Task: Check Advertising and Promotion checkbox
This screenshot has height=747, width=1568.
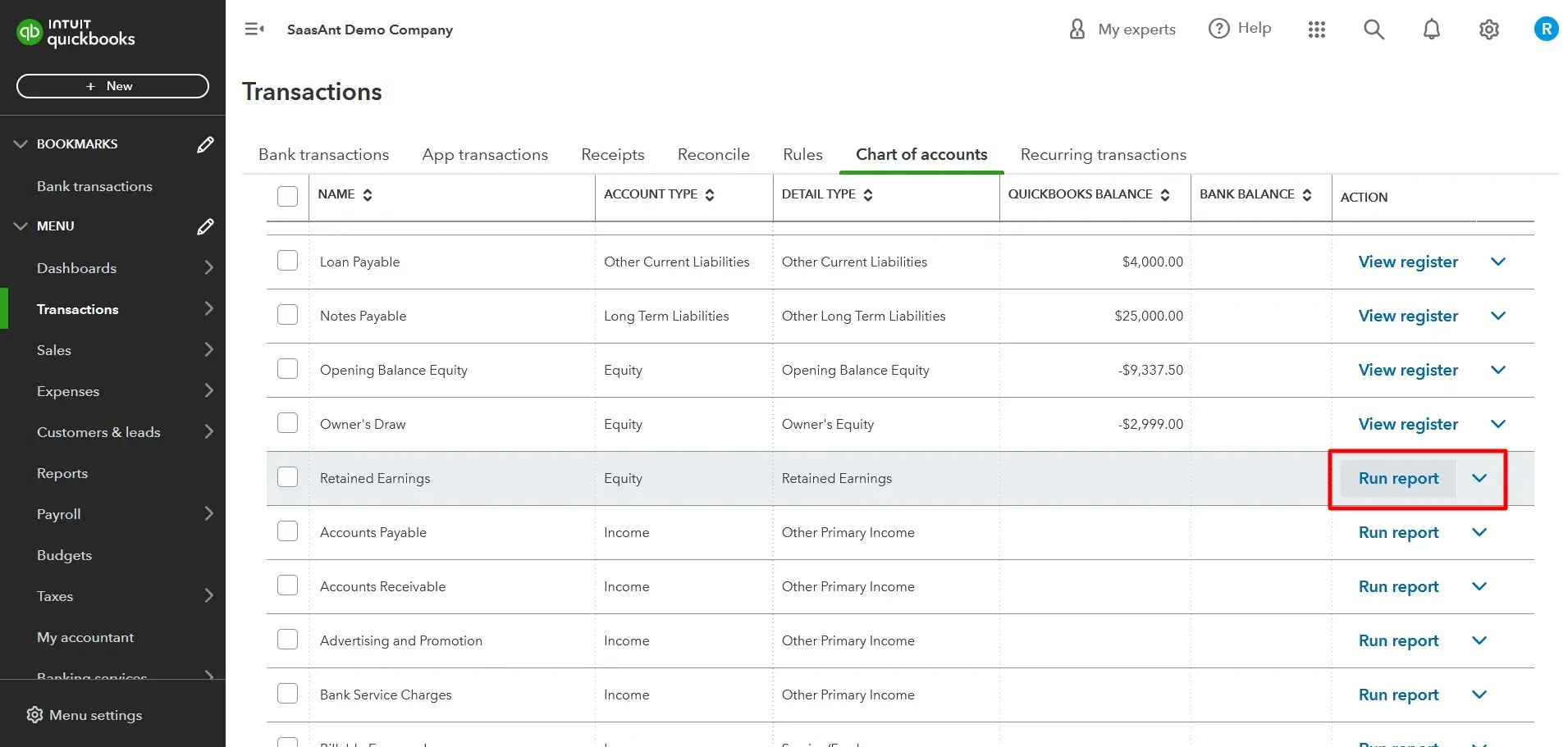Action: (287, 640)
